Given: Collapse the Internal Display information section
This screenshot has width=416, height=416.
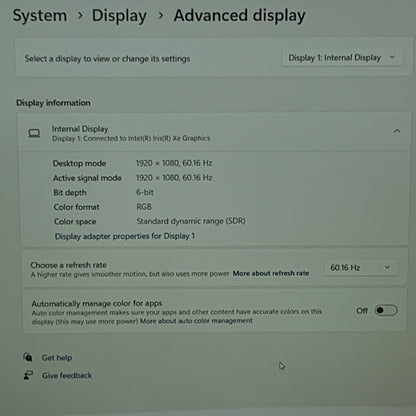Looking at the screenshot, I should pos(397,131).
